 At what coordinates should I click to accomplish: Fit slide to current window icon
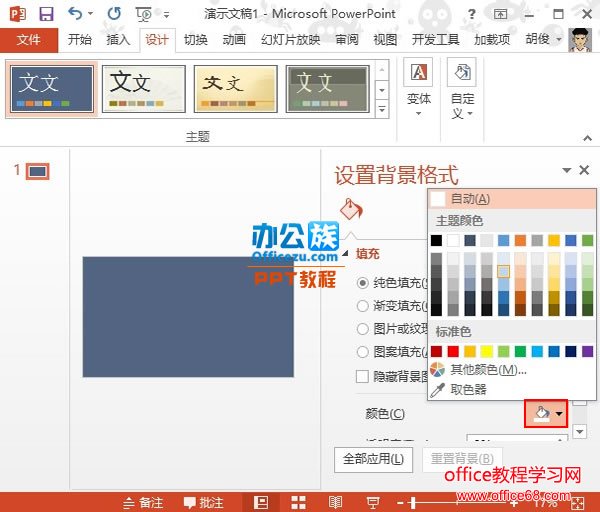577,503
